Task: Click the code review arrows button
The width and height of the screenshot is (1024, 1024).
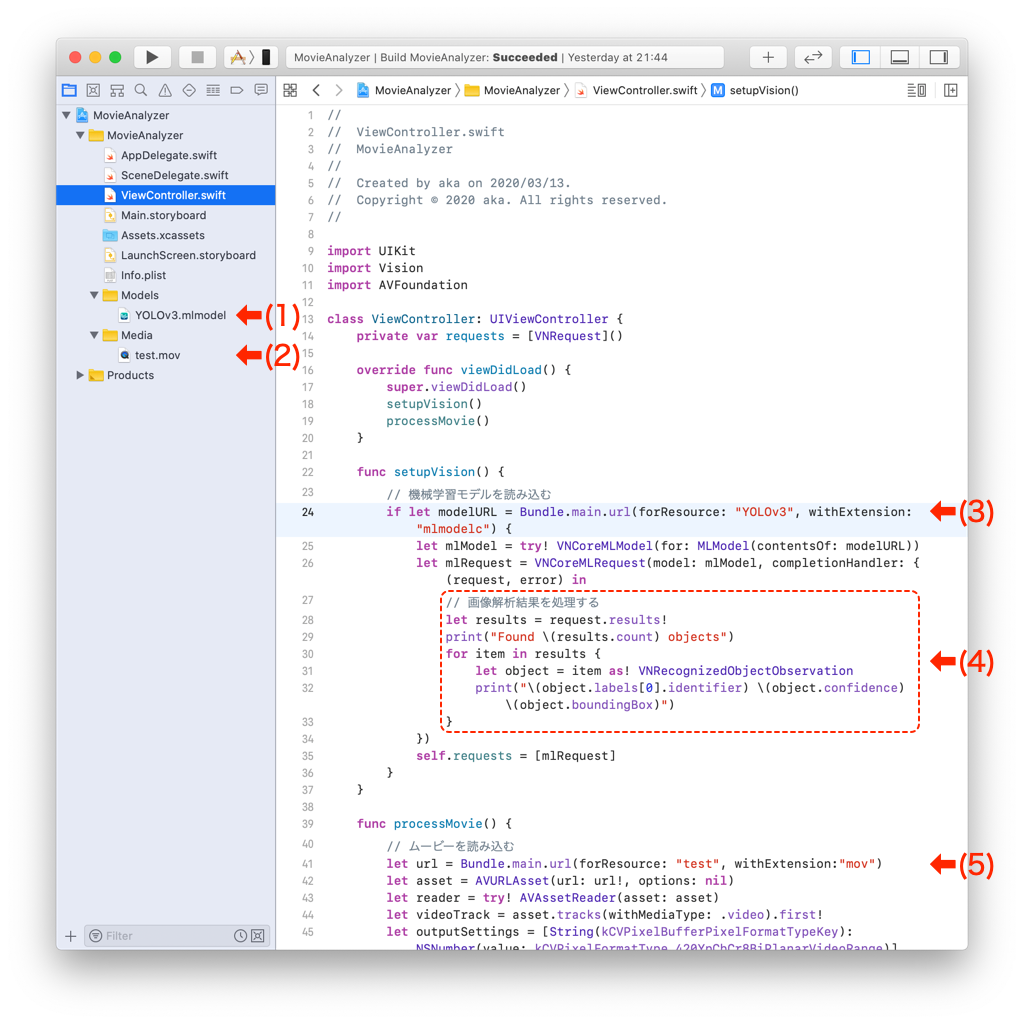Action: click(x=813, y=58)
